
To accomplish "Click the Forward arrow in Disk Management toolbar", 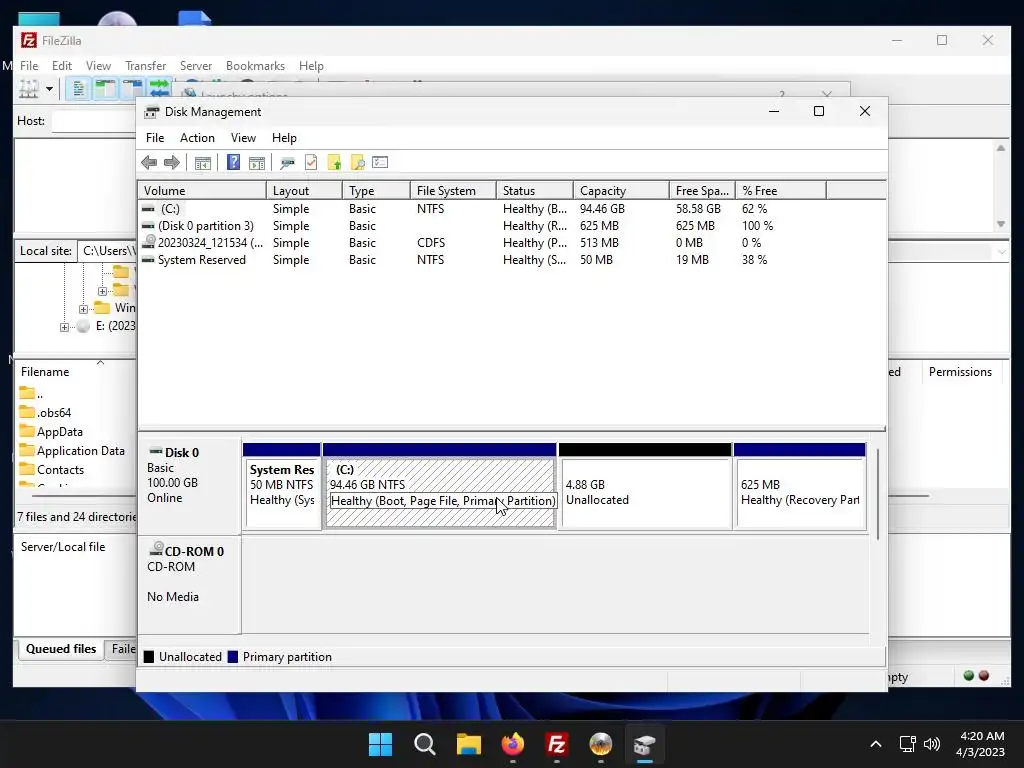I will point(172,163).
